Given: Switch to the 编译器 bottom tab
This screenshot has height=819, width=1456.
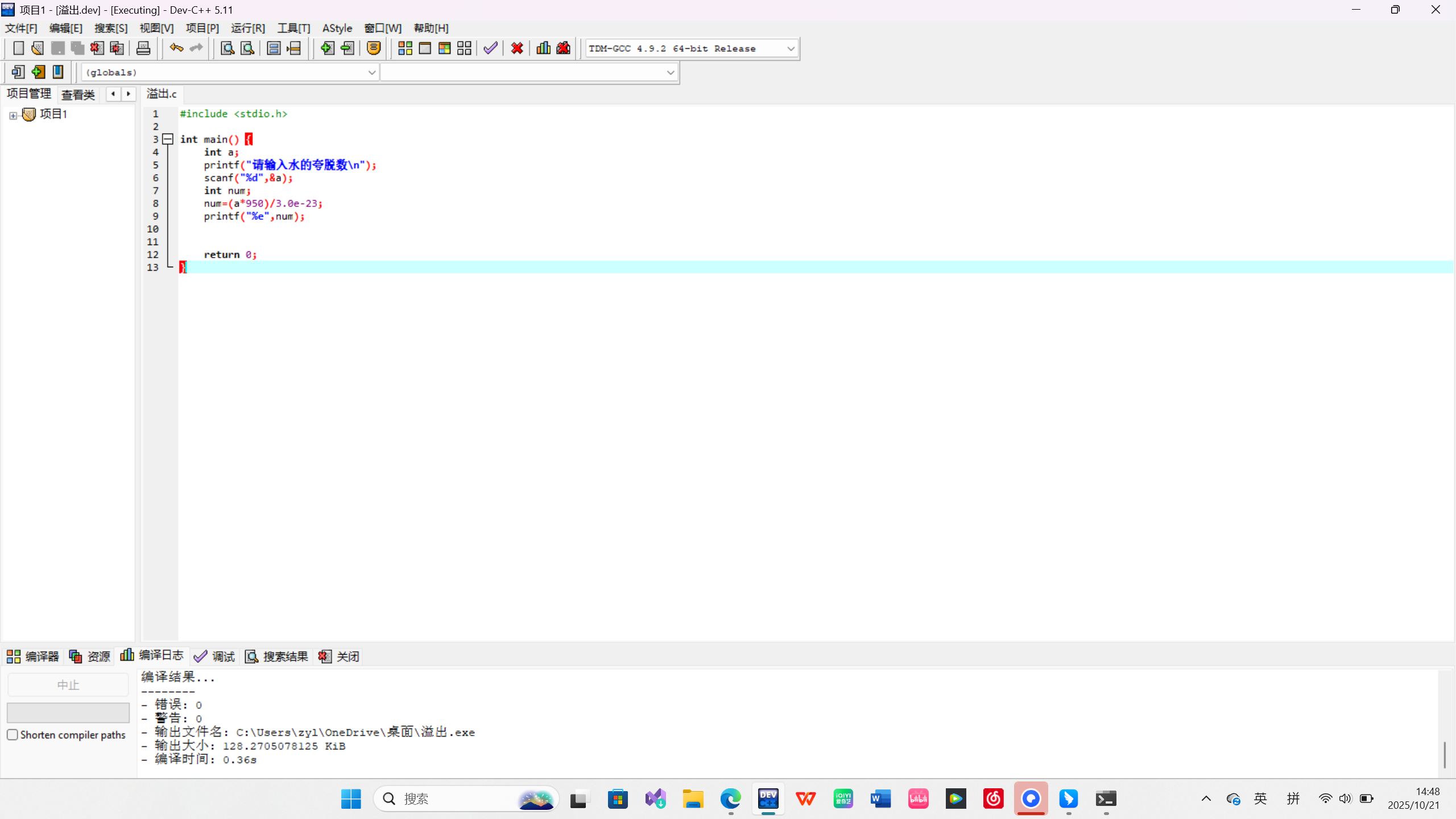Looking at the screenshot, I should coord(33,657).
